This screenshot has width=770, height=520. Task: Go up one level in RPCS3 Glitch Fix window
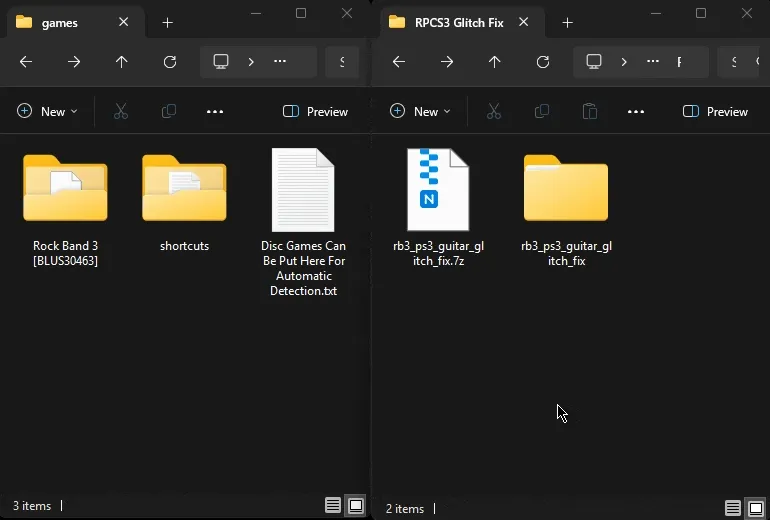click(495, 62)
